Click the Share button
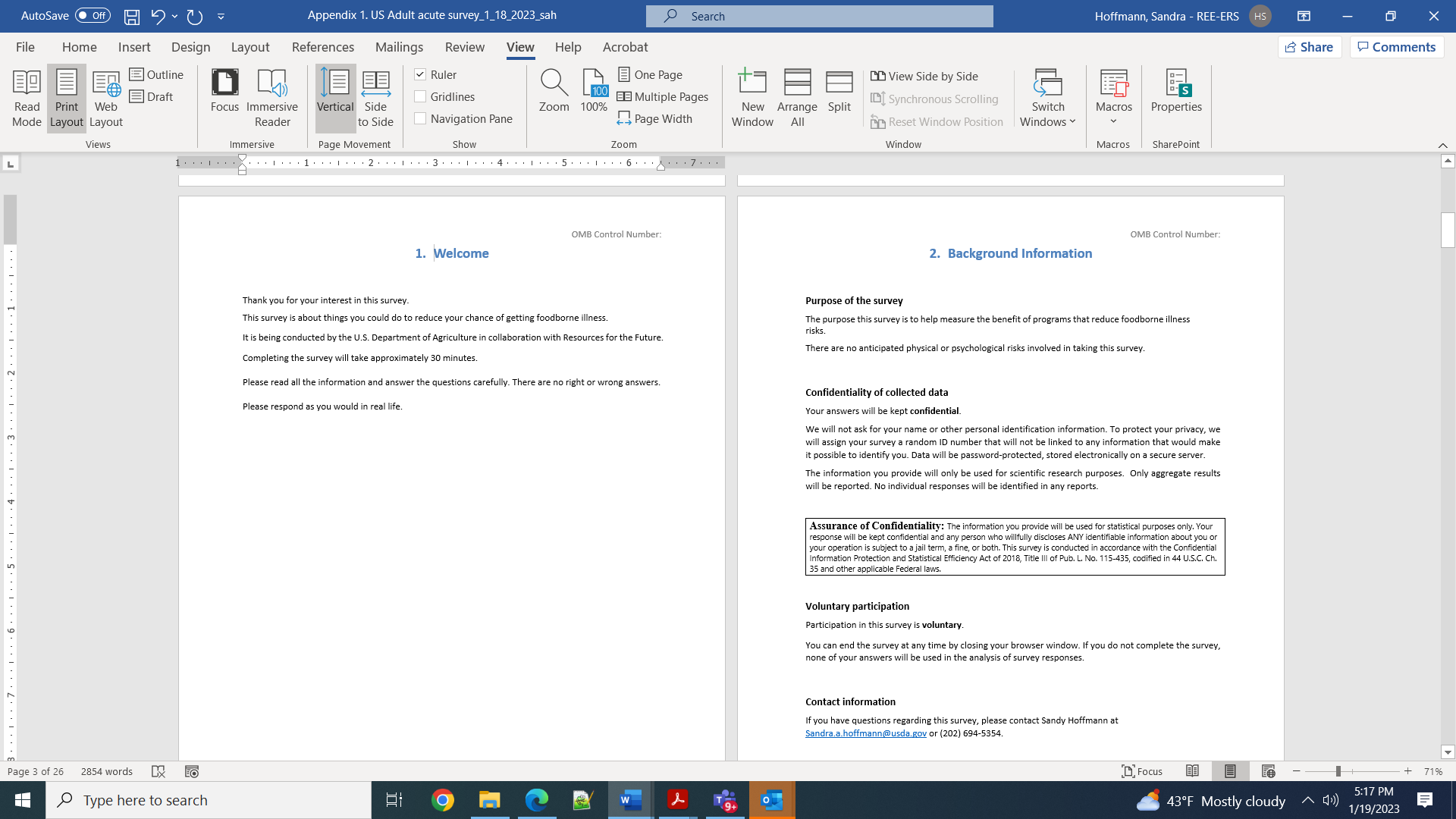The width and height of the screenshot is (1456, 819). coord(1310,47)
